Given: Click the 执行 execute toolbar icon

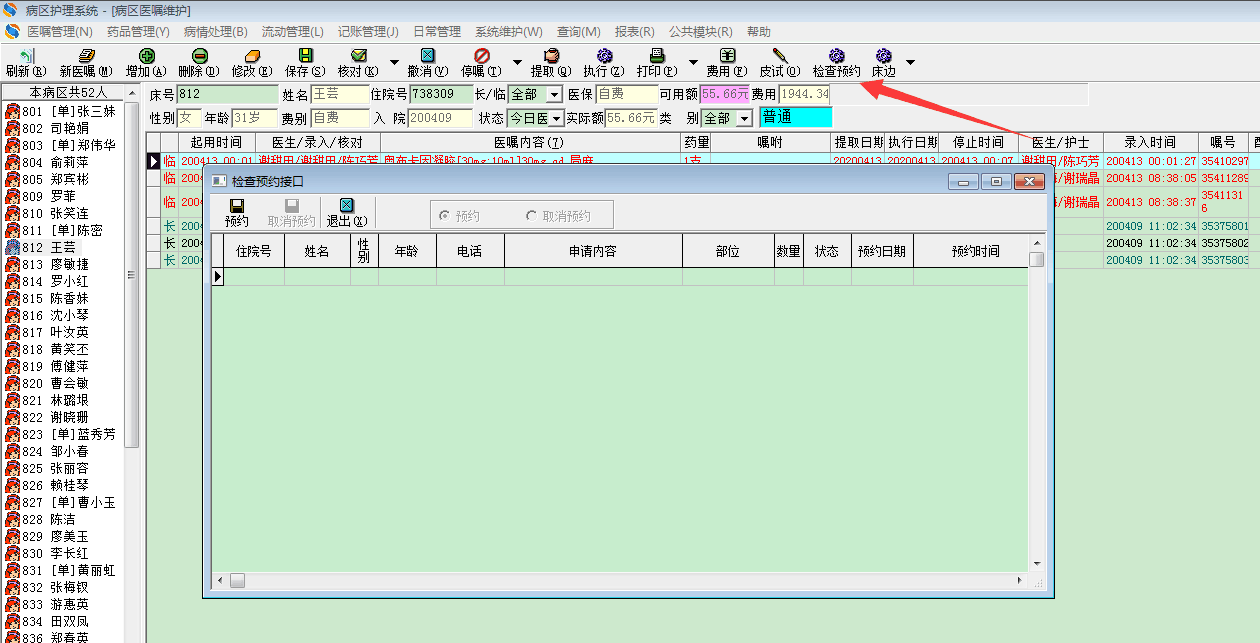Looking at the screenshot, I should point(604,56).
